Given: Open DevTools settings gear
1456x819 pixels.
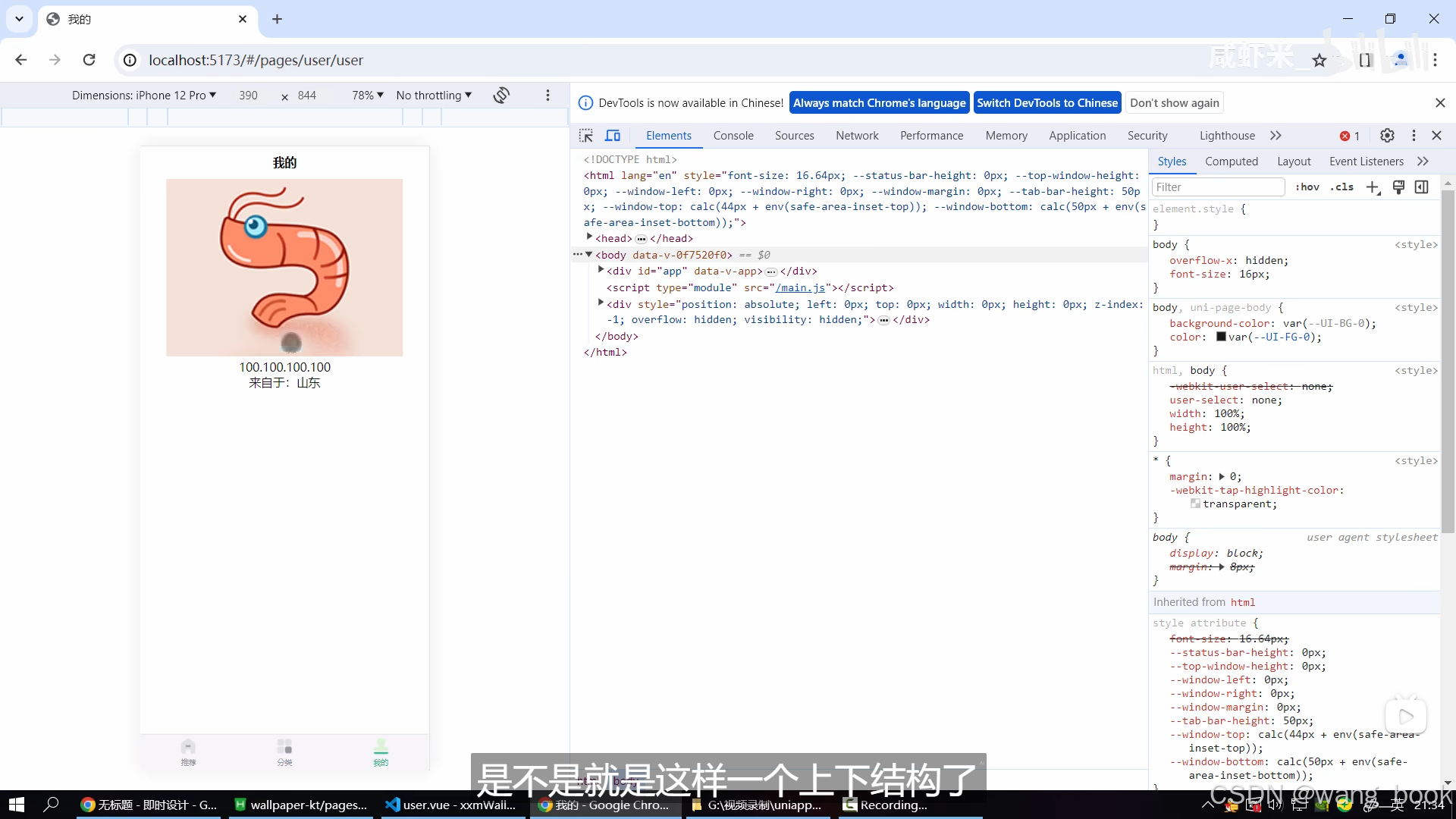Looking at the screenshot, I should (x=1387, y=136).
